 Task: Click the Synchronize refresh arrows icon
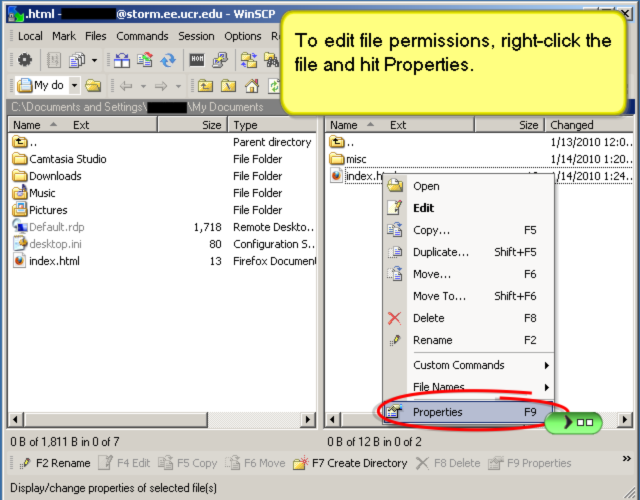coord(169,60)
